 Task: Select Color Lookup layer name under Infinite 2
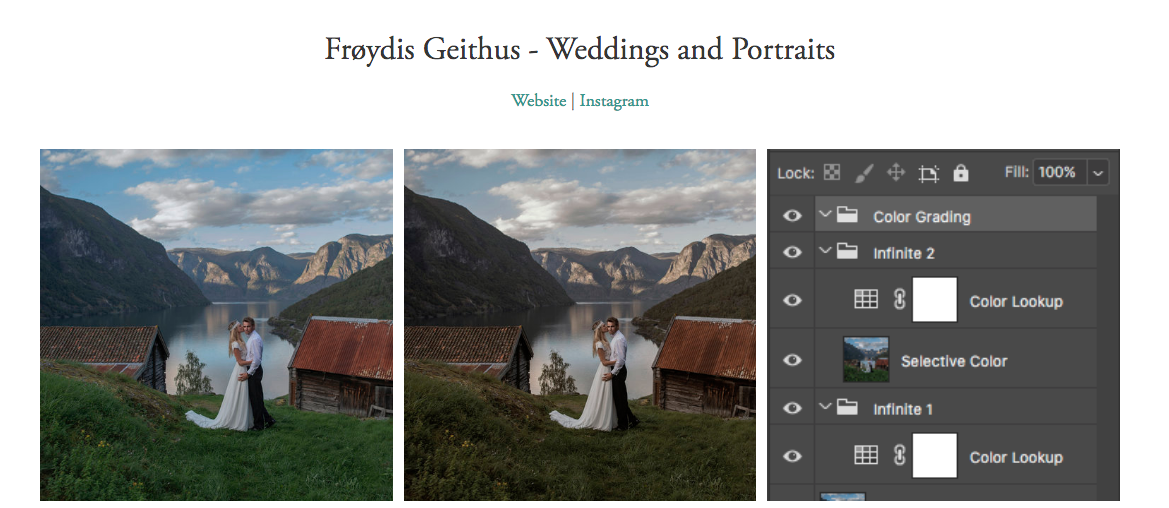(1016, 301)
